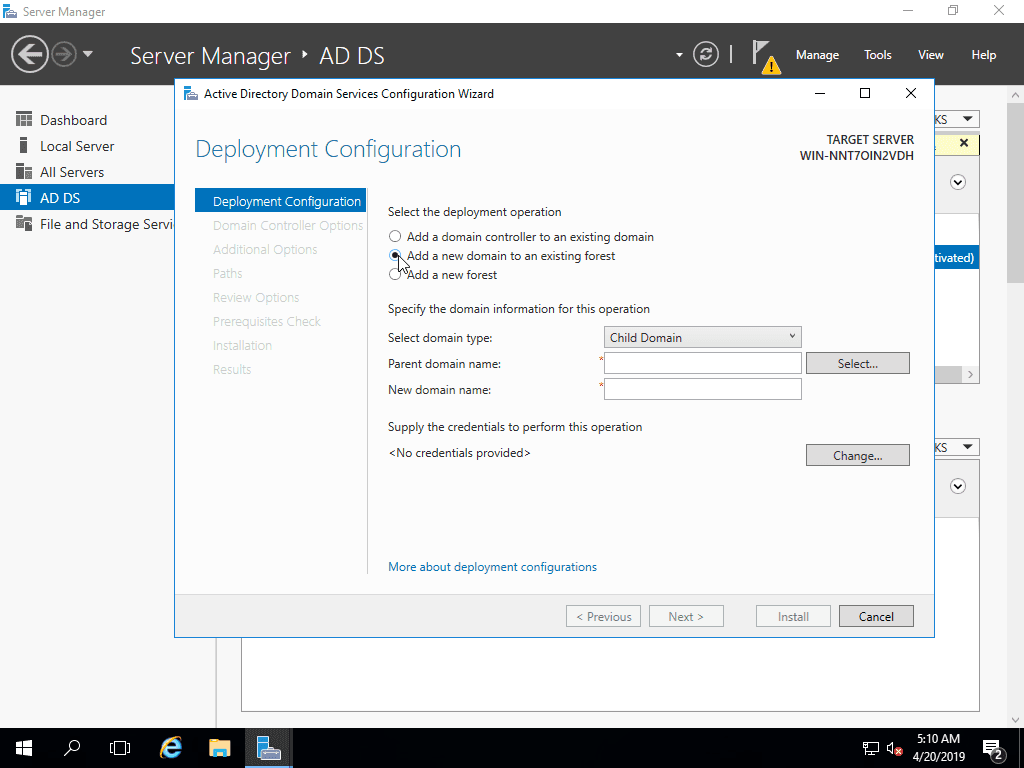Click the New domain name field
The image size is (1024, 768).
[x=703, y=389]
